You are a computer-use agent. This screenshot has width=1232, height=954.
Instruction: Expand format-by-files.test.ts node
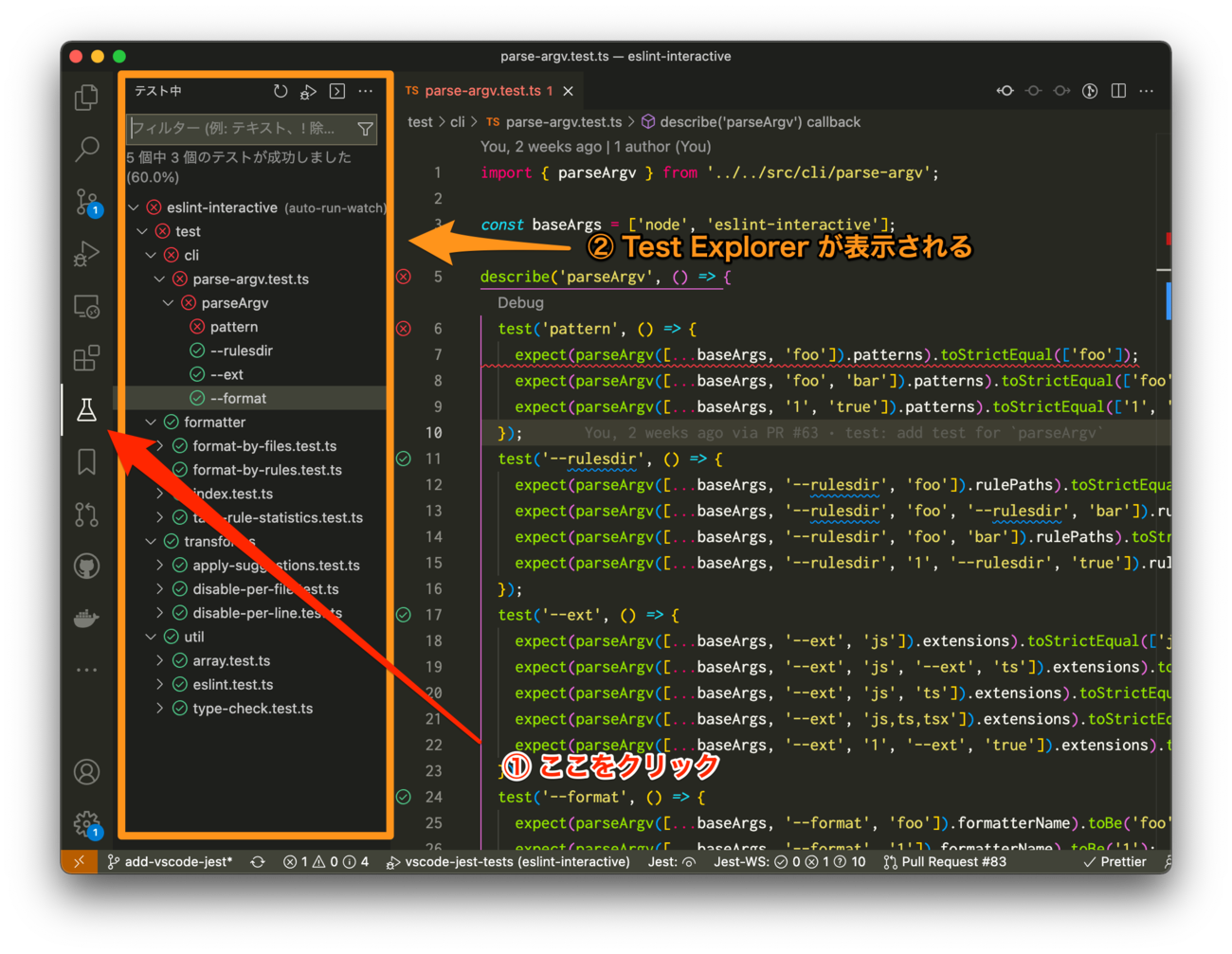pos(159,446)
